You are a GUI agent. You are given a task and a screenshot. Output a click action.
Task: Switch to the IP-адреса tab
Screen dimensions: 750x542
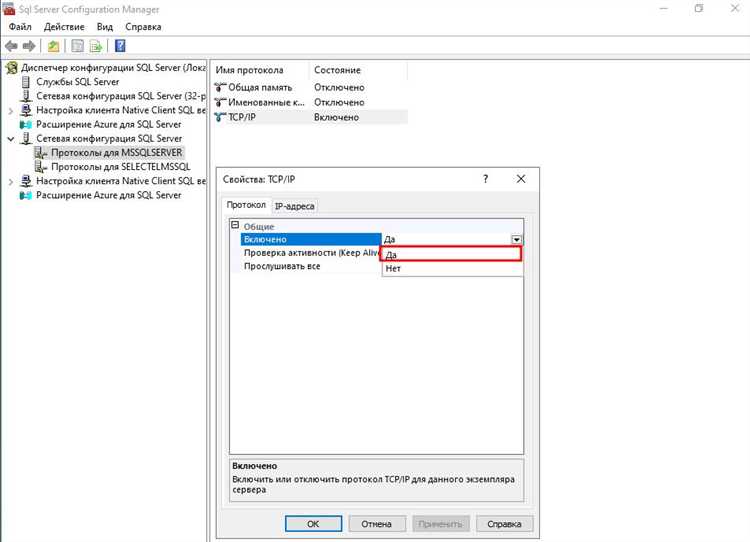(x=294, y=206)
